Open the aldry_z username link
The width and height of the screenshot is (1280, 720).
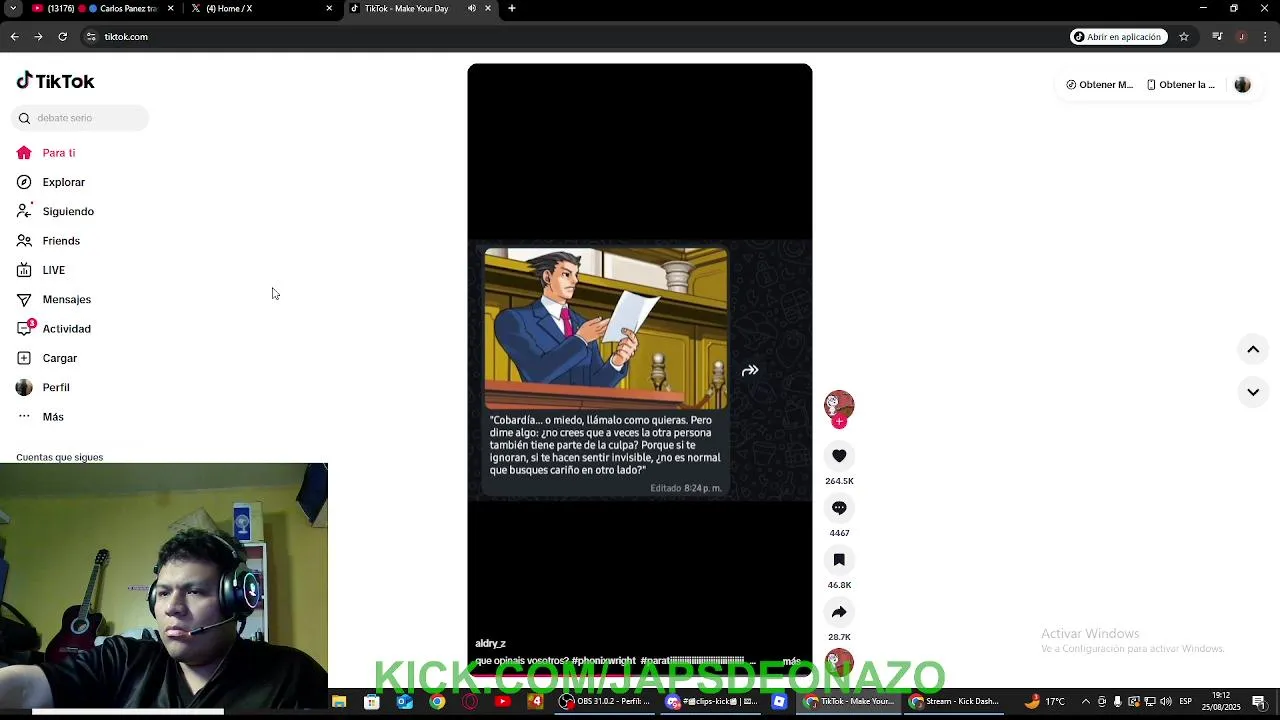[490, 643]
